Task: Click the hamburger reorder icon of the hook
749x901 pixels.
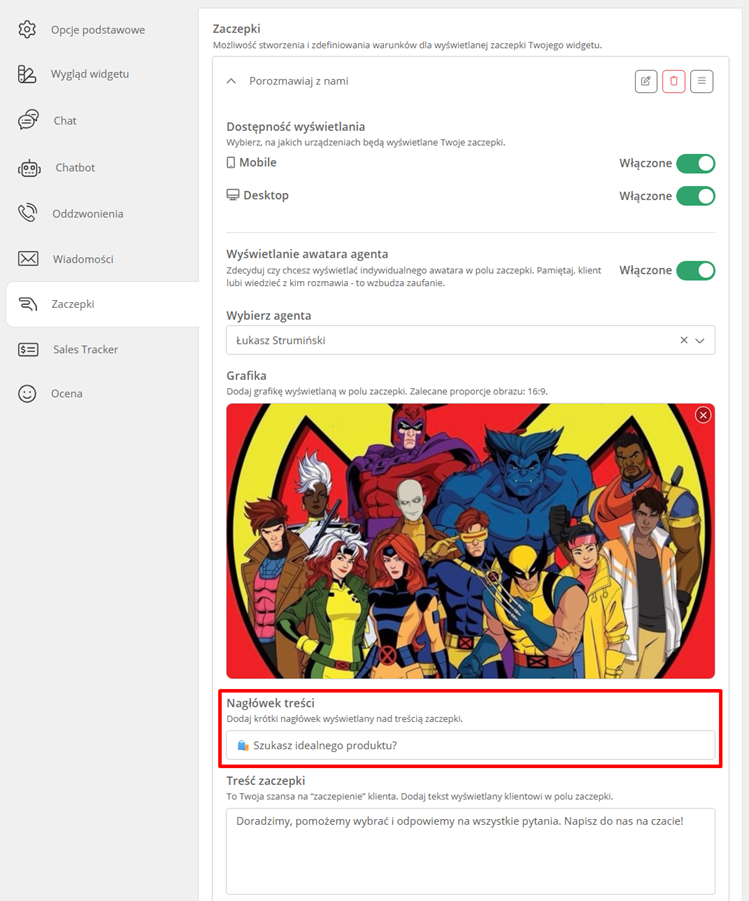Action: click(702, 81)
